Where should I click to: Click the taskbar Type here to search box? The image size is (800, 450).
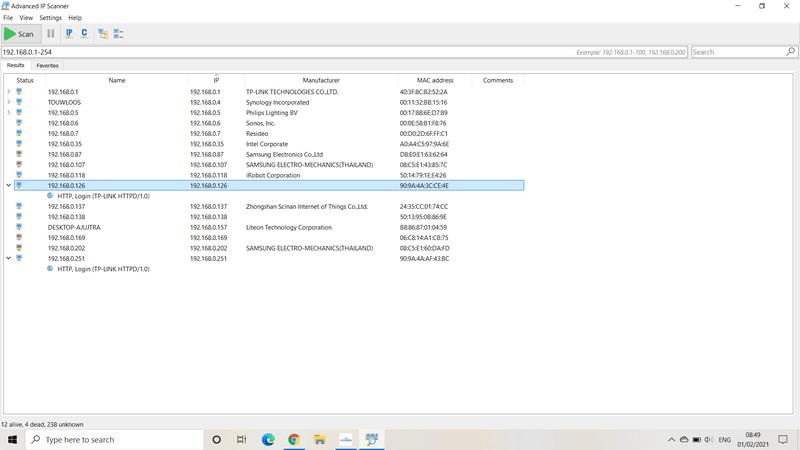114,439
